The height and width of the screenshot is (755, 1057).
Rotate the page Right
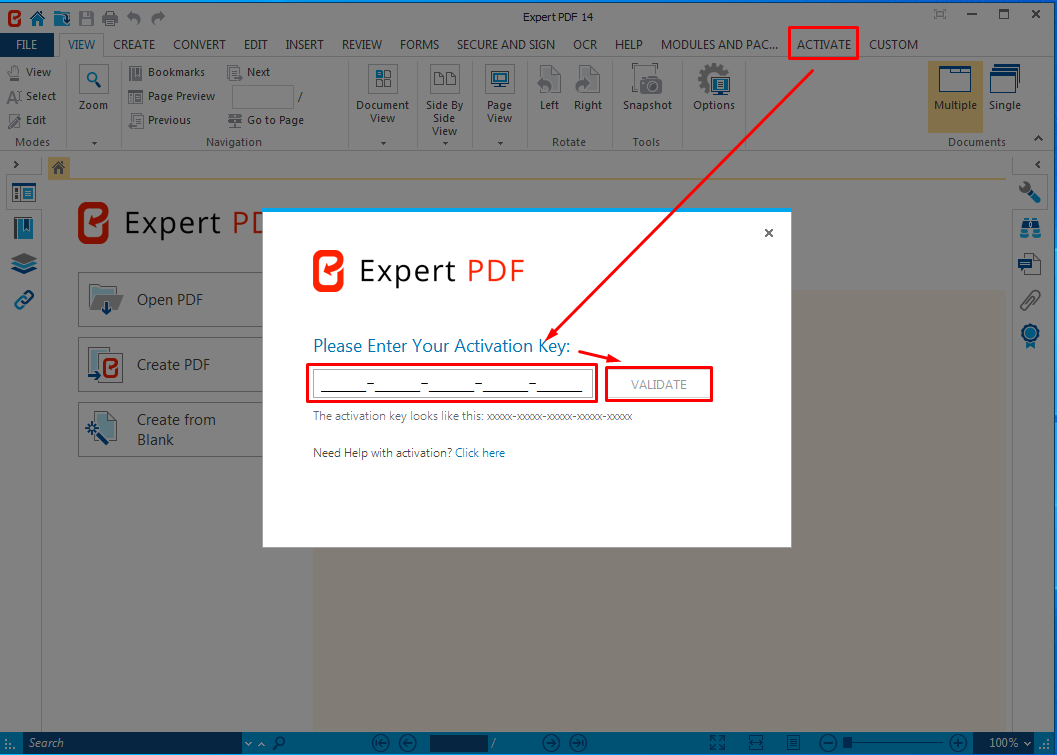click(588, 89)
